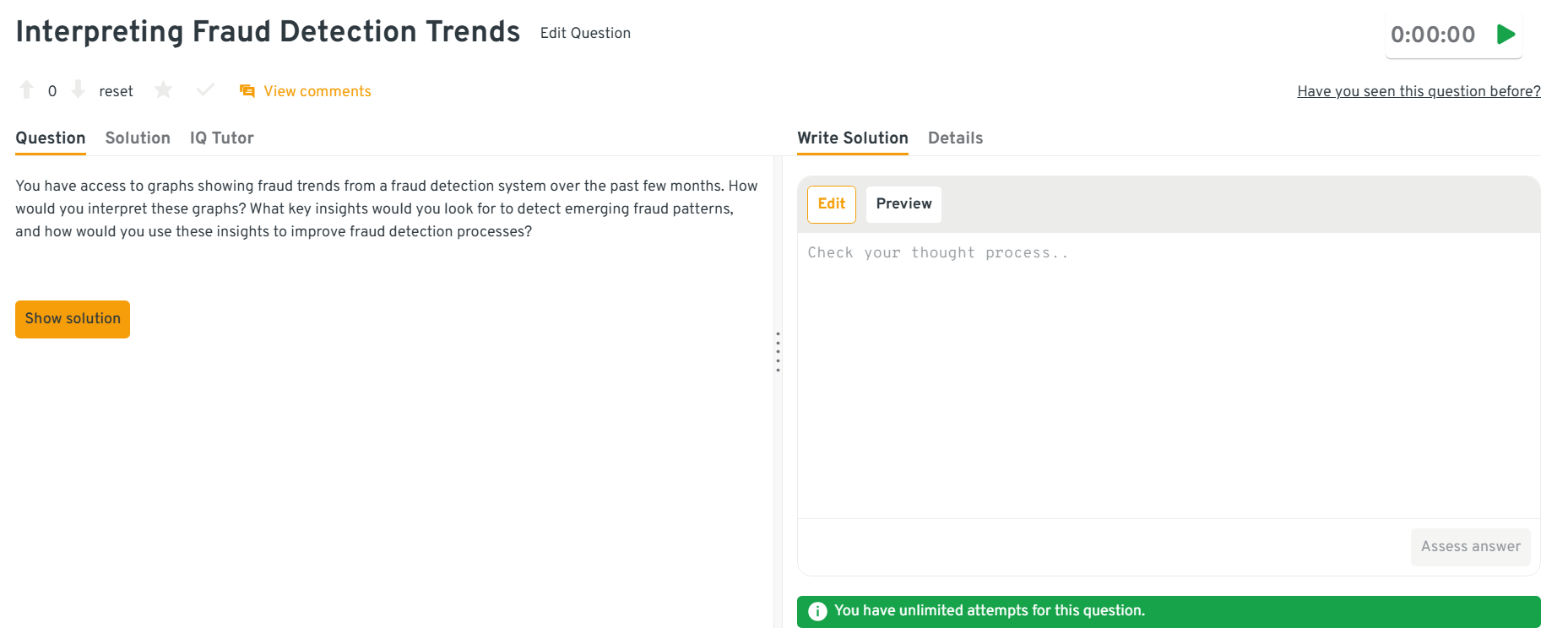
Task: Open the IQ Tutor tab
Action: point(221,138)
